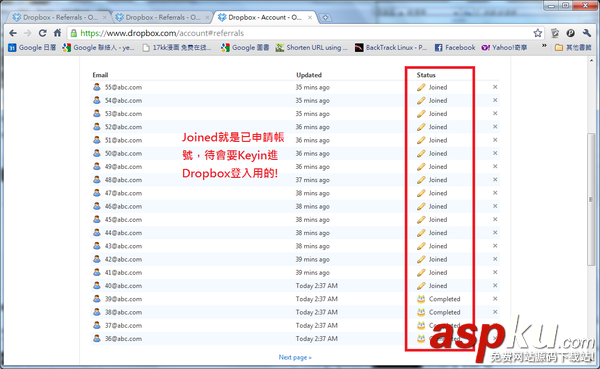
Task: Select the 48@abc.com email entry
Action: 123,180
